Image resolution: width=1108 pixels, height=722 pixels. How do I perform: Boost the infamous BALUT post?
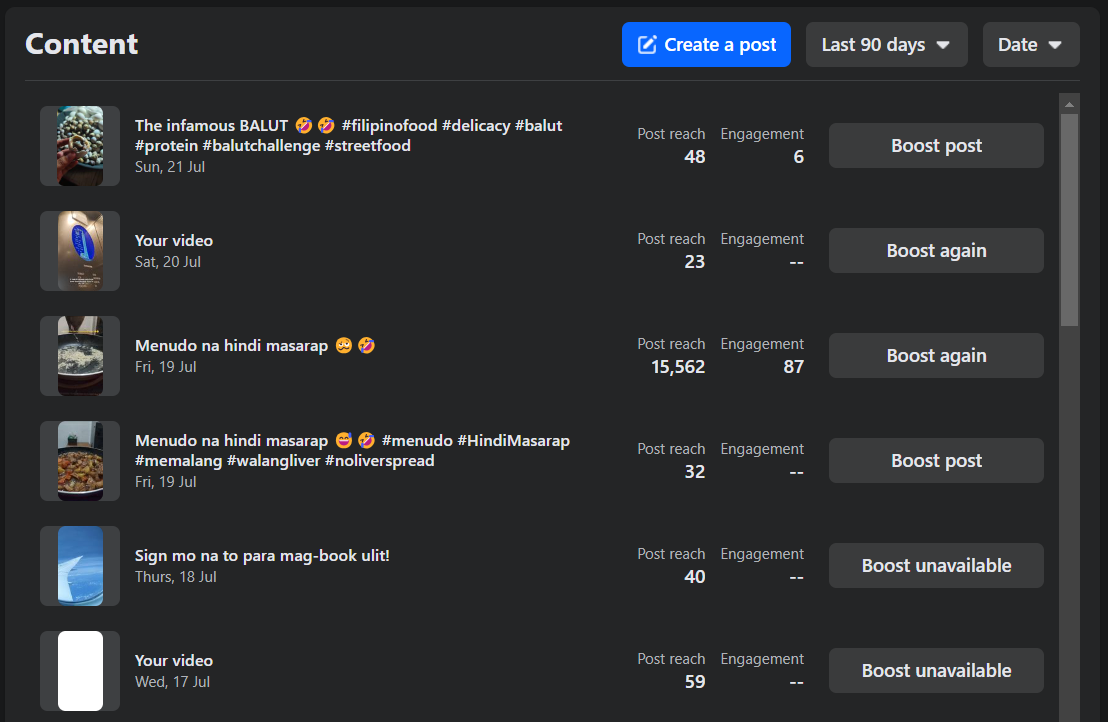pyautogui.click(x=936, y=146)
